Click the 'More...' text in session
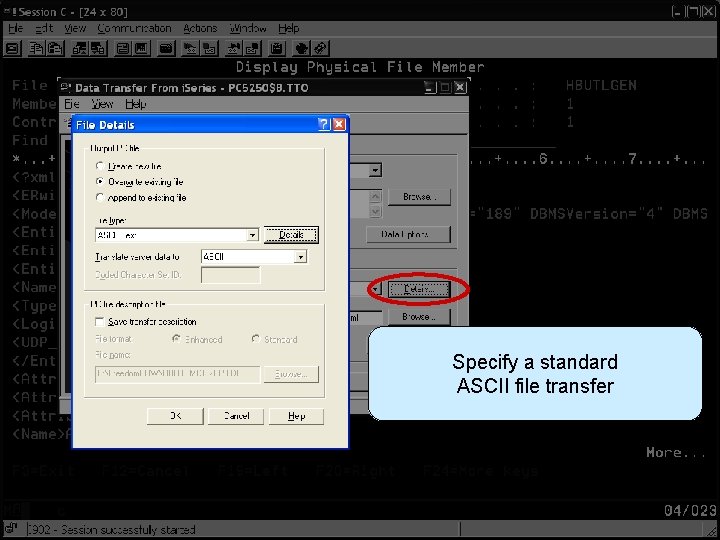This screenshot has width=720, height=540. coord(675,453)
